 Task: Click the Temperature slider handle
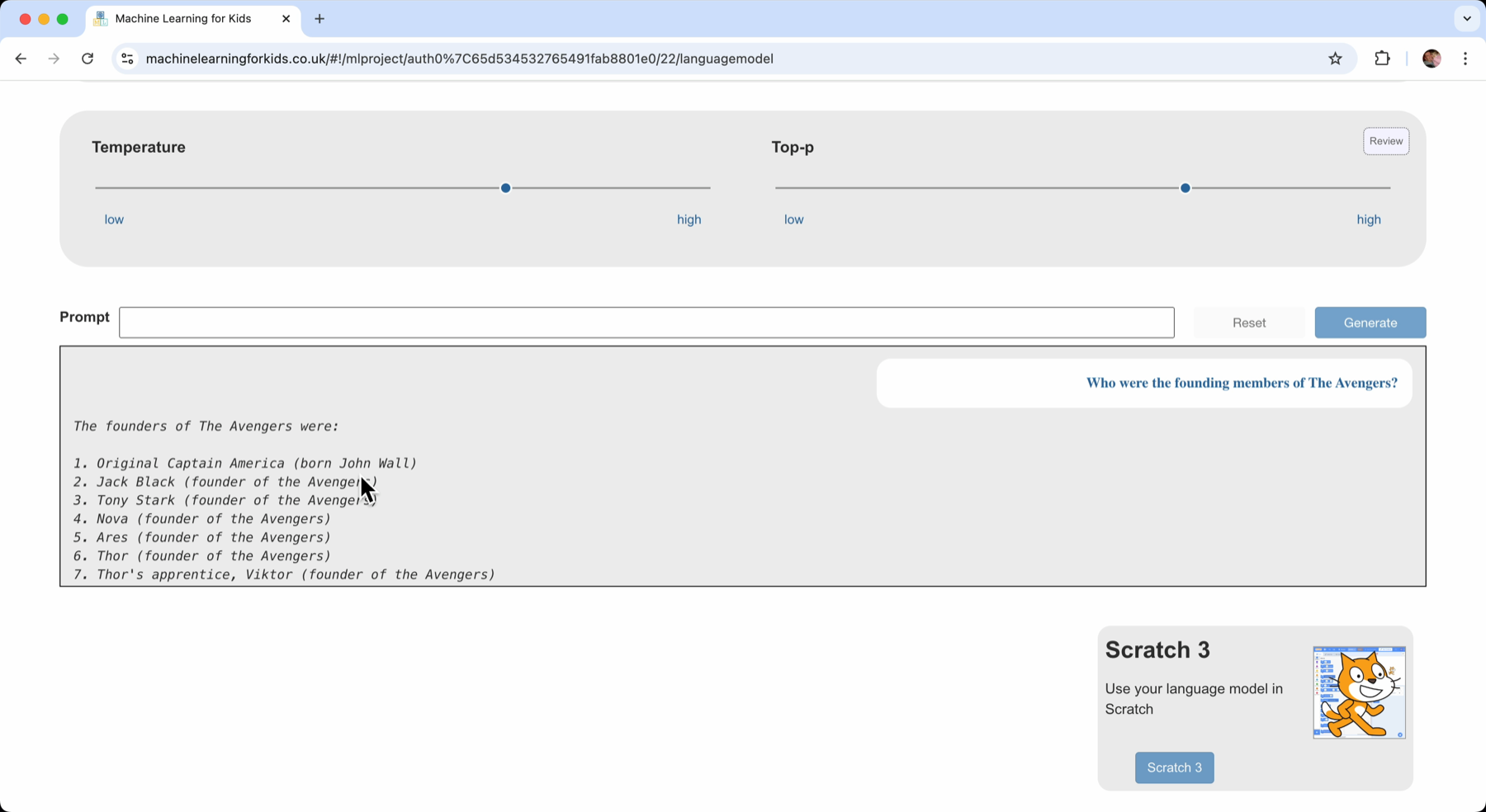click(x=506, y=188)
